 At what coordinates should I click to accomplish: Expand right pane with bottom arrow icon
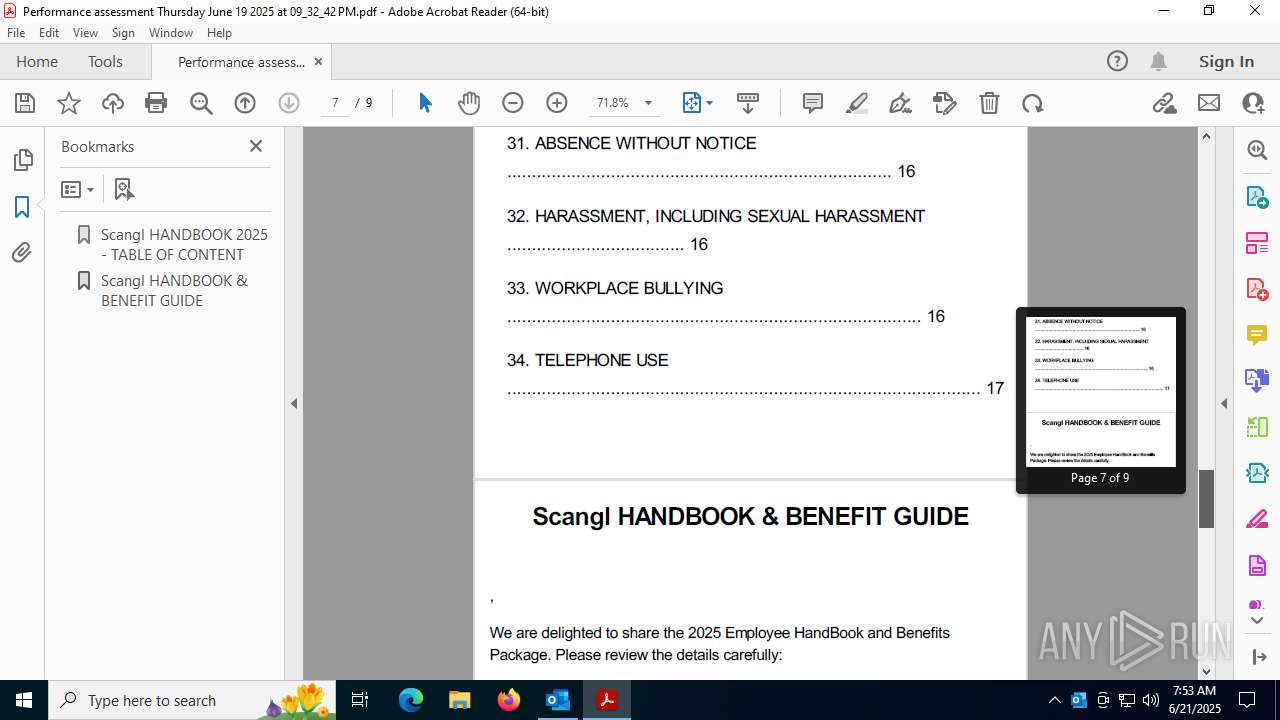(1257, 656)
